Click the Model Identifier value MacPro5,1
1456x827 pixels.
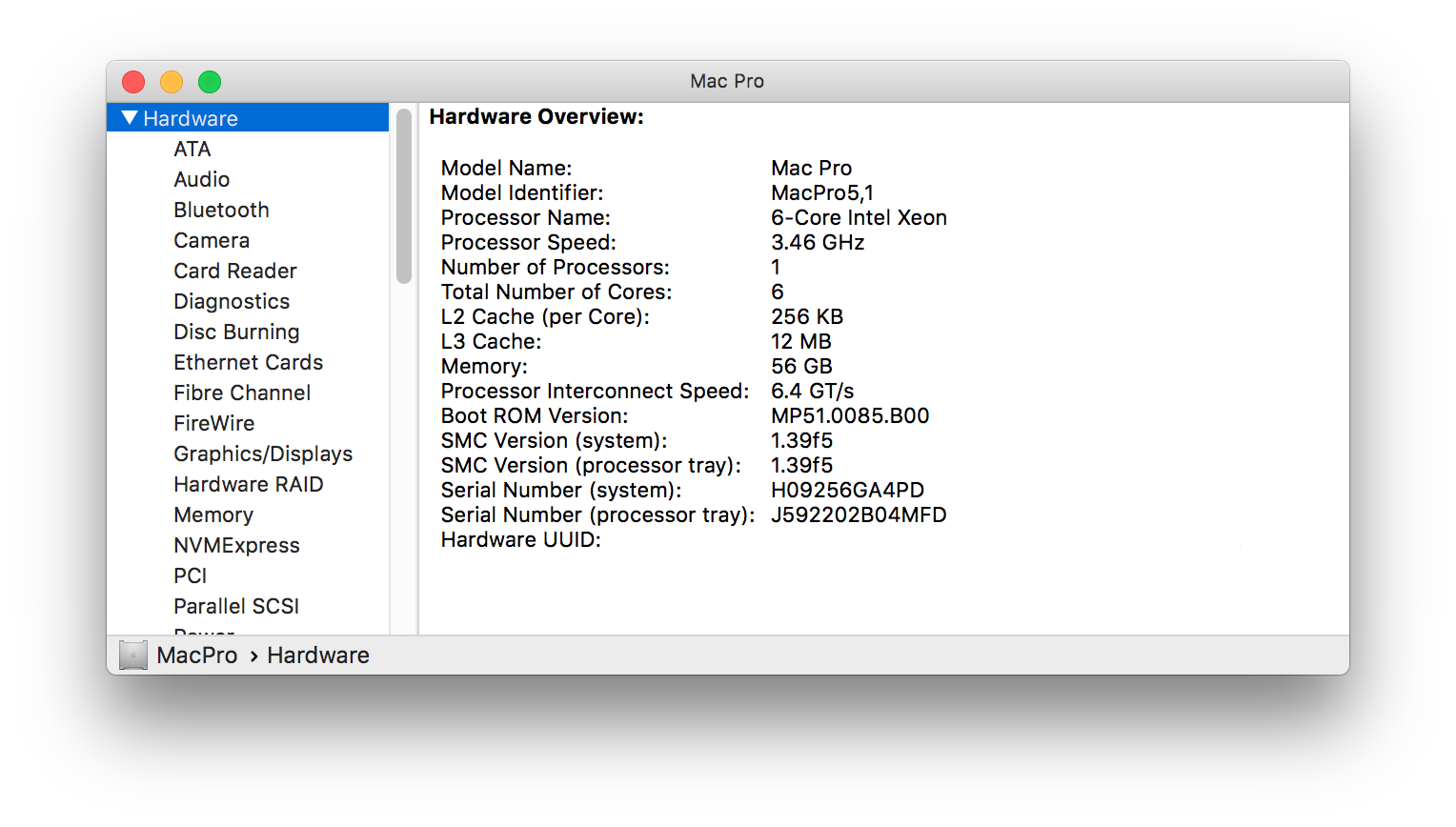pyautogui.click(x=822, y=192)
